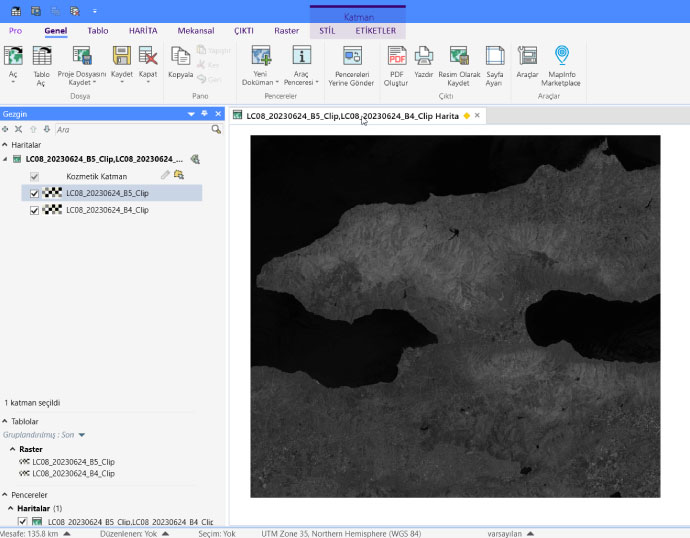690x538 pixels.
Task: Click the Yazdır printer icon
Action: coord(424,62)
